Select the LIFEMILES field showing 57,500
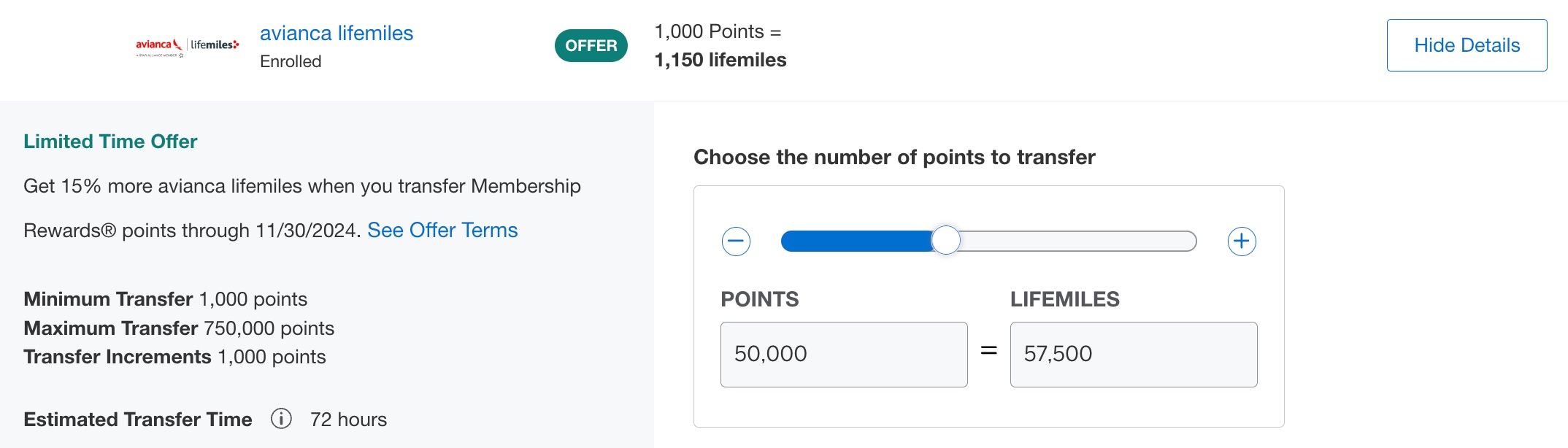 point(1132,355)
